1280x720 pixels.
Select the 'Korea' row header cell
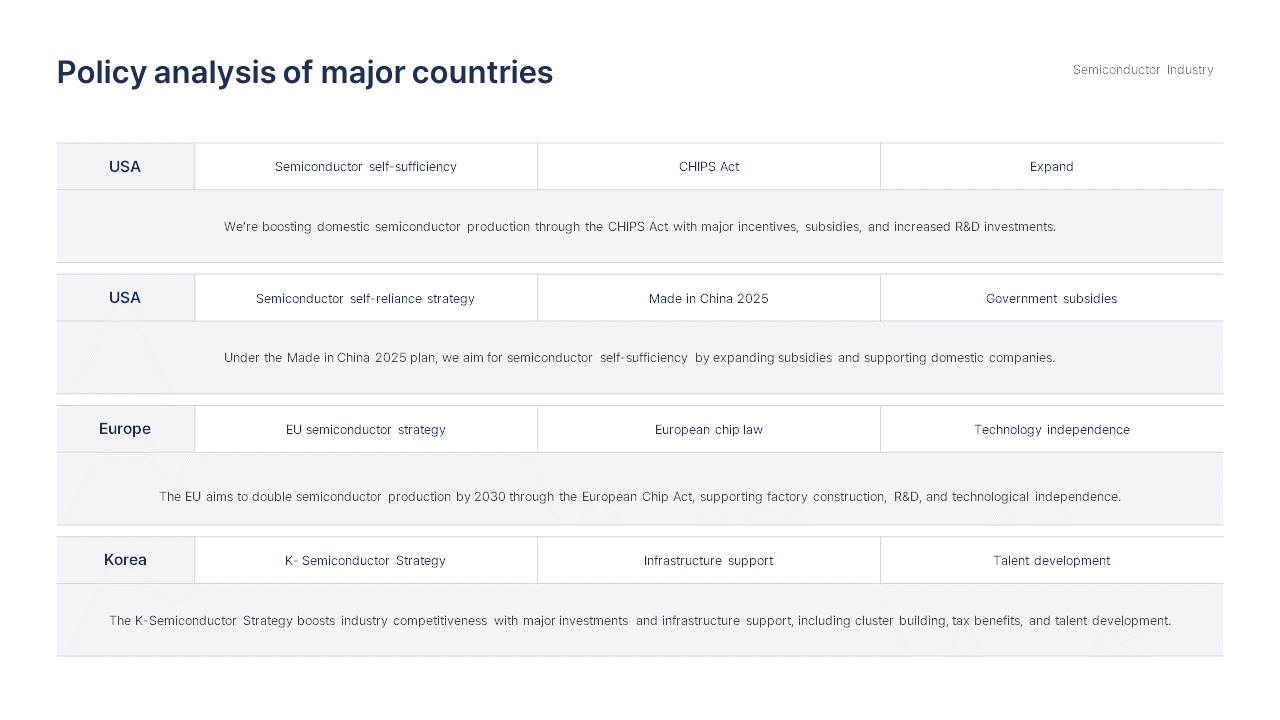pos(125,560)
